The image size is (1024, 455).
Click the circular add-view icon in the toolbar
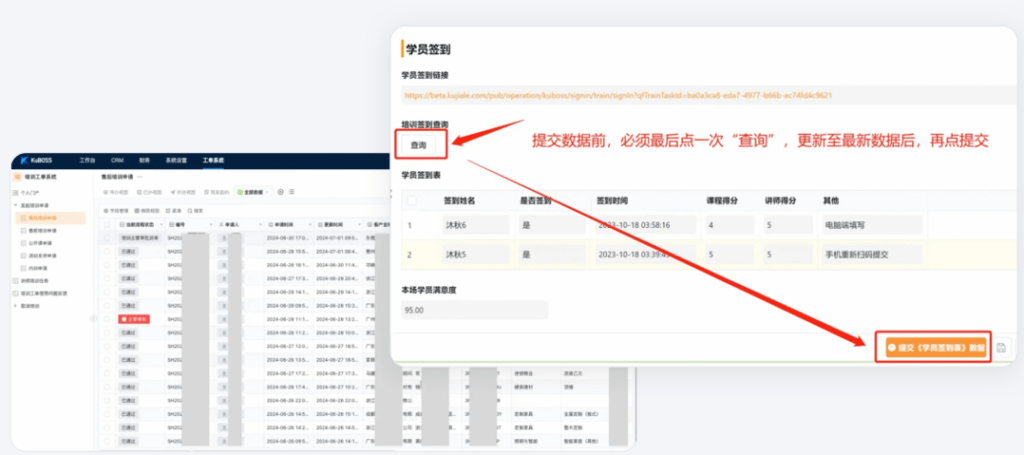(x=279, y=191)
